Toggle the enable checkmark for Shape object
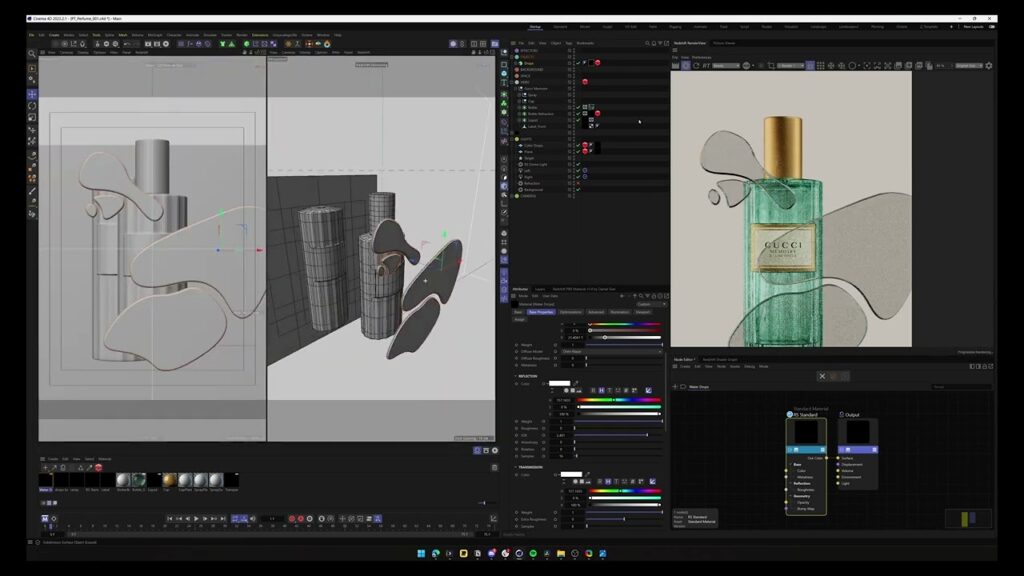 coord(578,63)
